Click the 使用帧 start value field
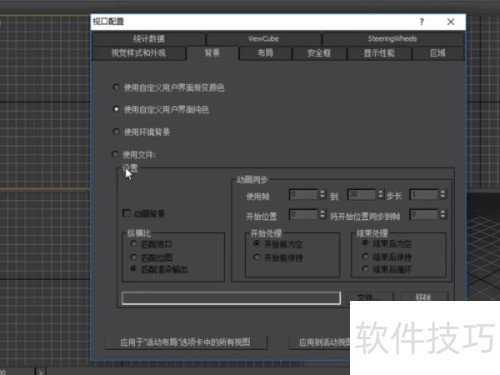Viewport: 500px width, 375px height. click(304, 194)
